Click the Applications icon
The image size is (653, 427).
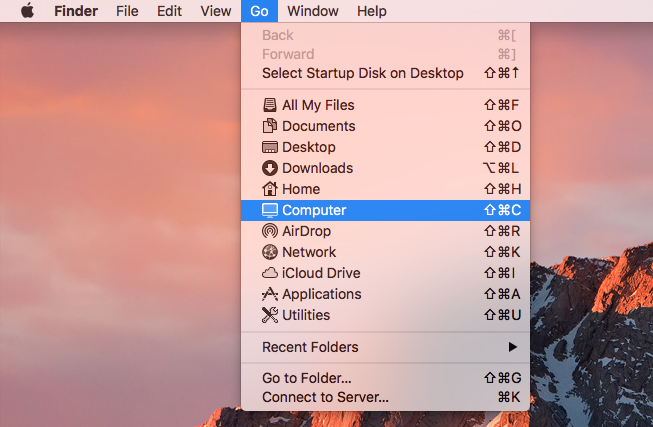[x=269, y=294]
